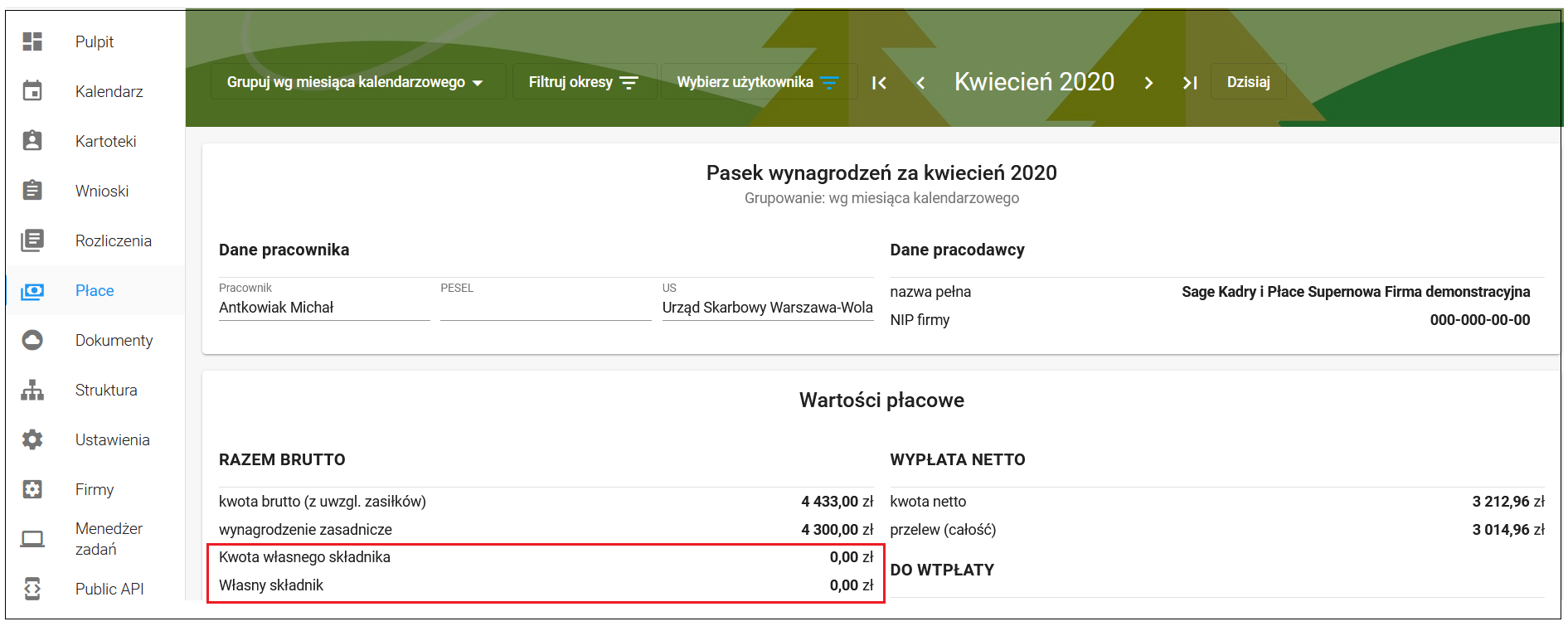Click the Dane pracownika heading
The width and height of the screenshot is (1568, 631).
click(x=284, y=250)
